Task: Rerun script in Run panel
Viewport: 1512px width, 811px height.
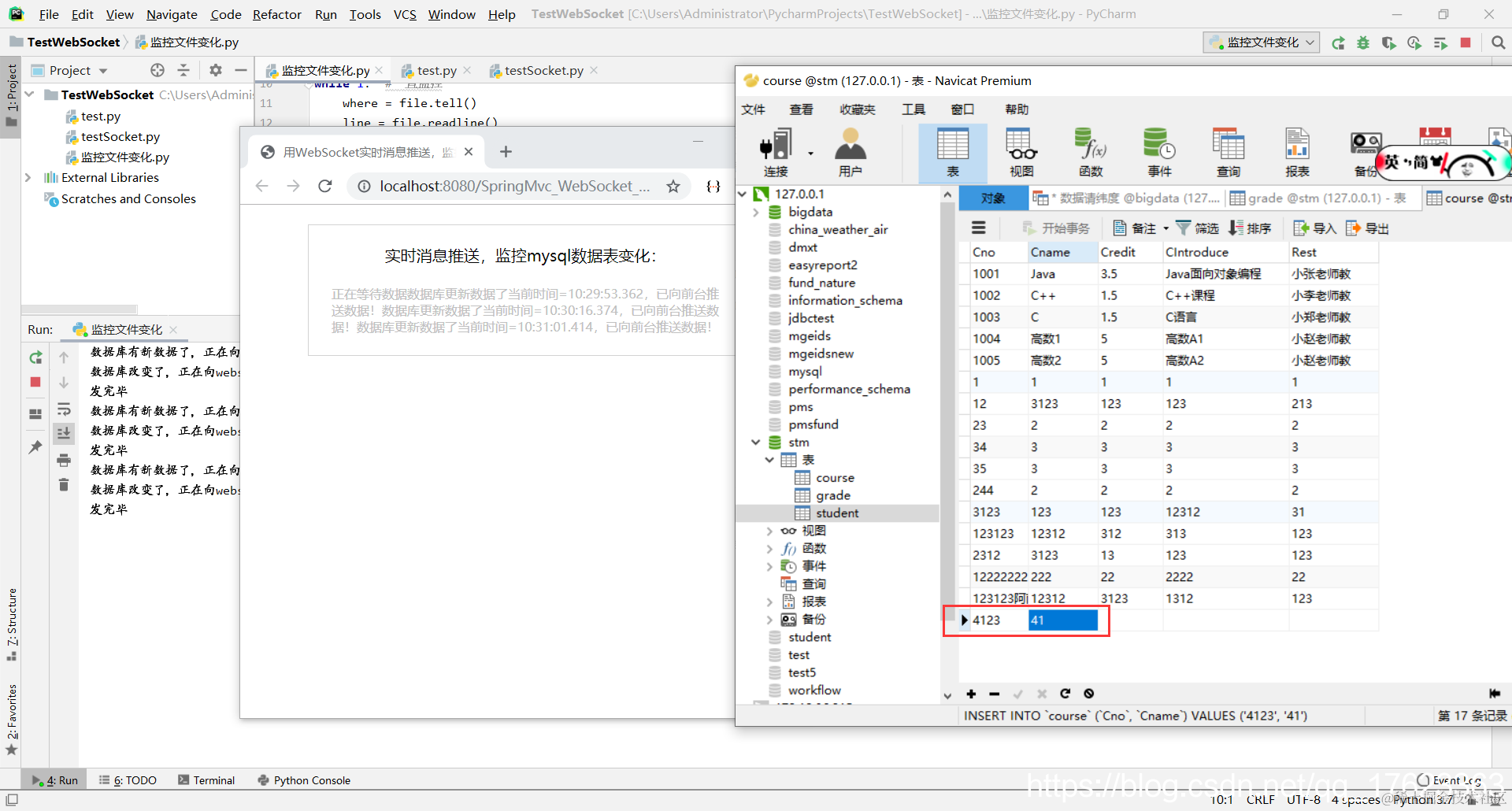Action: point(35,357)
